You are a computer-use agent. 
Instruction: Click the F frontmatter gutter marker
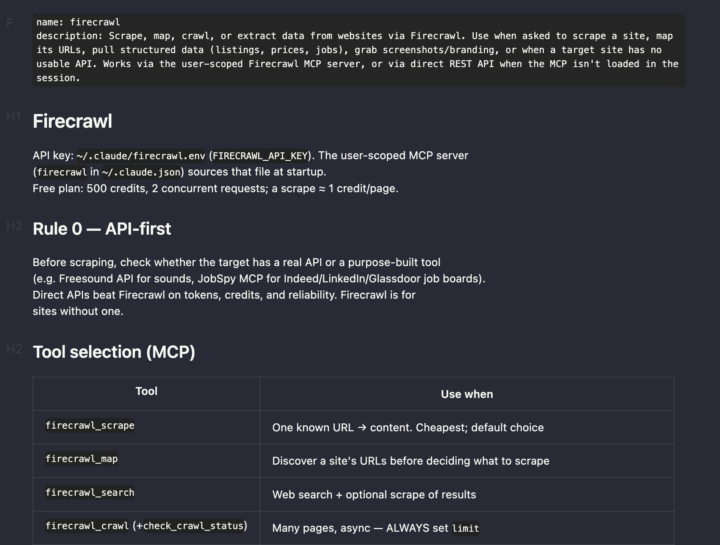point(10,22)
